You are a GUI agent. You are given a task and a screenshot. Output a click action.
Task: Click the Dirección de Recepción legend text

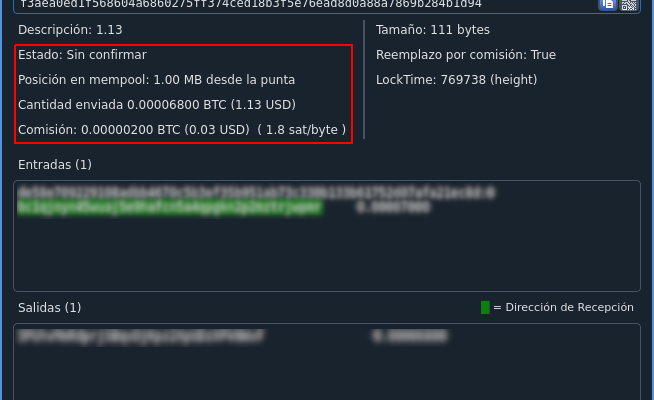(x=569, y=307)
